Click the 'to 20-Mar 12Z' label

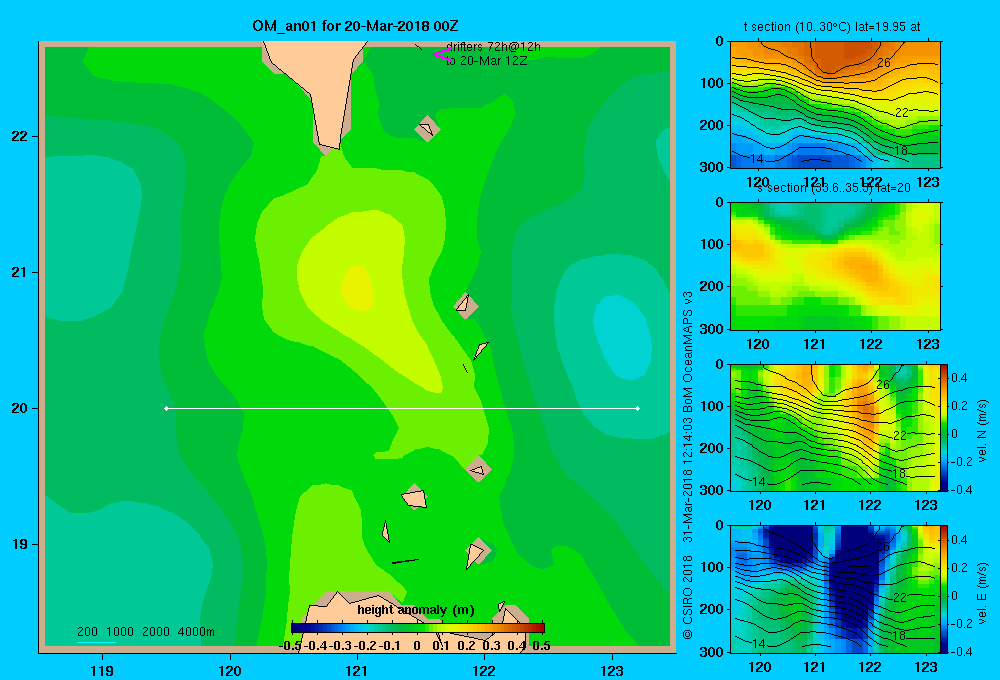pyautogui.click(x=487, y=61)
